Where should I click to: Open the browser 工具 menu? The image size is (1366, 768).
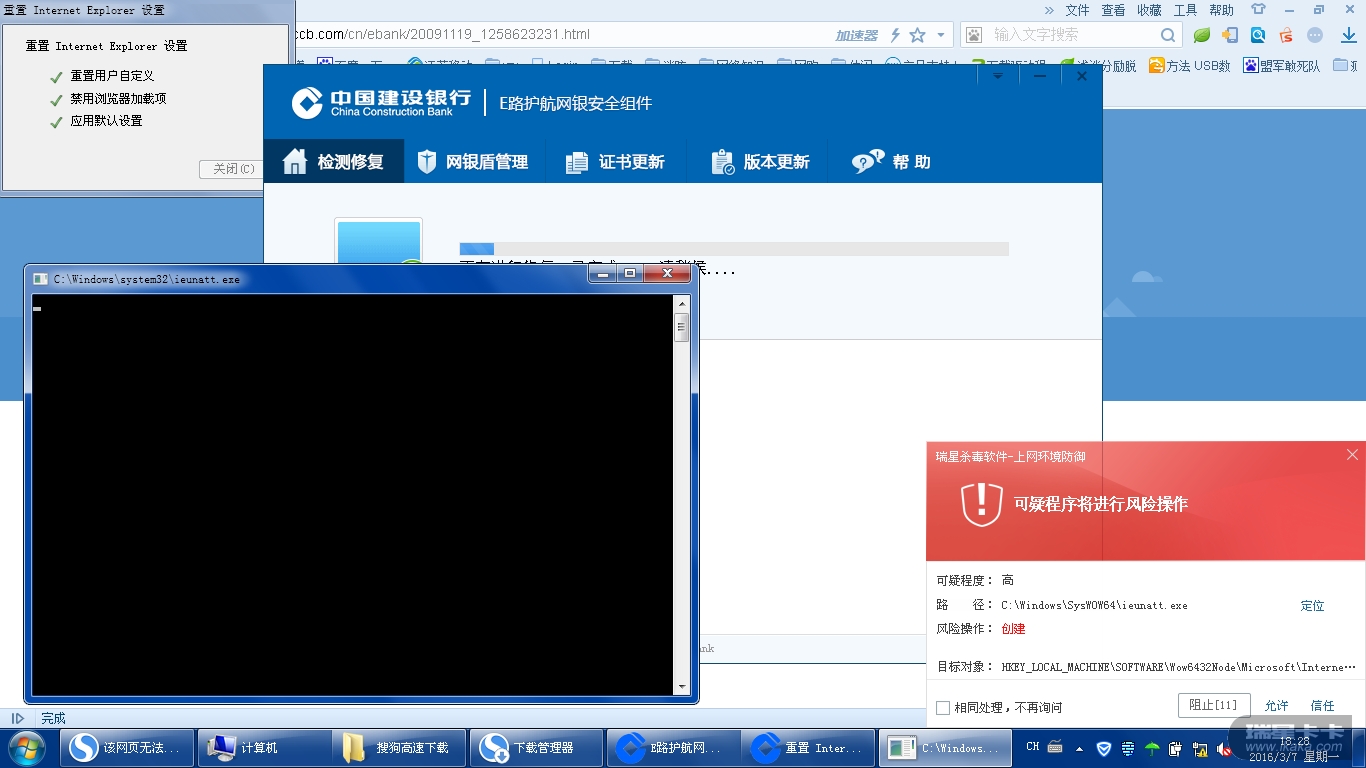coord(1185,10)
